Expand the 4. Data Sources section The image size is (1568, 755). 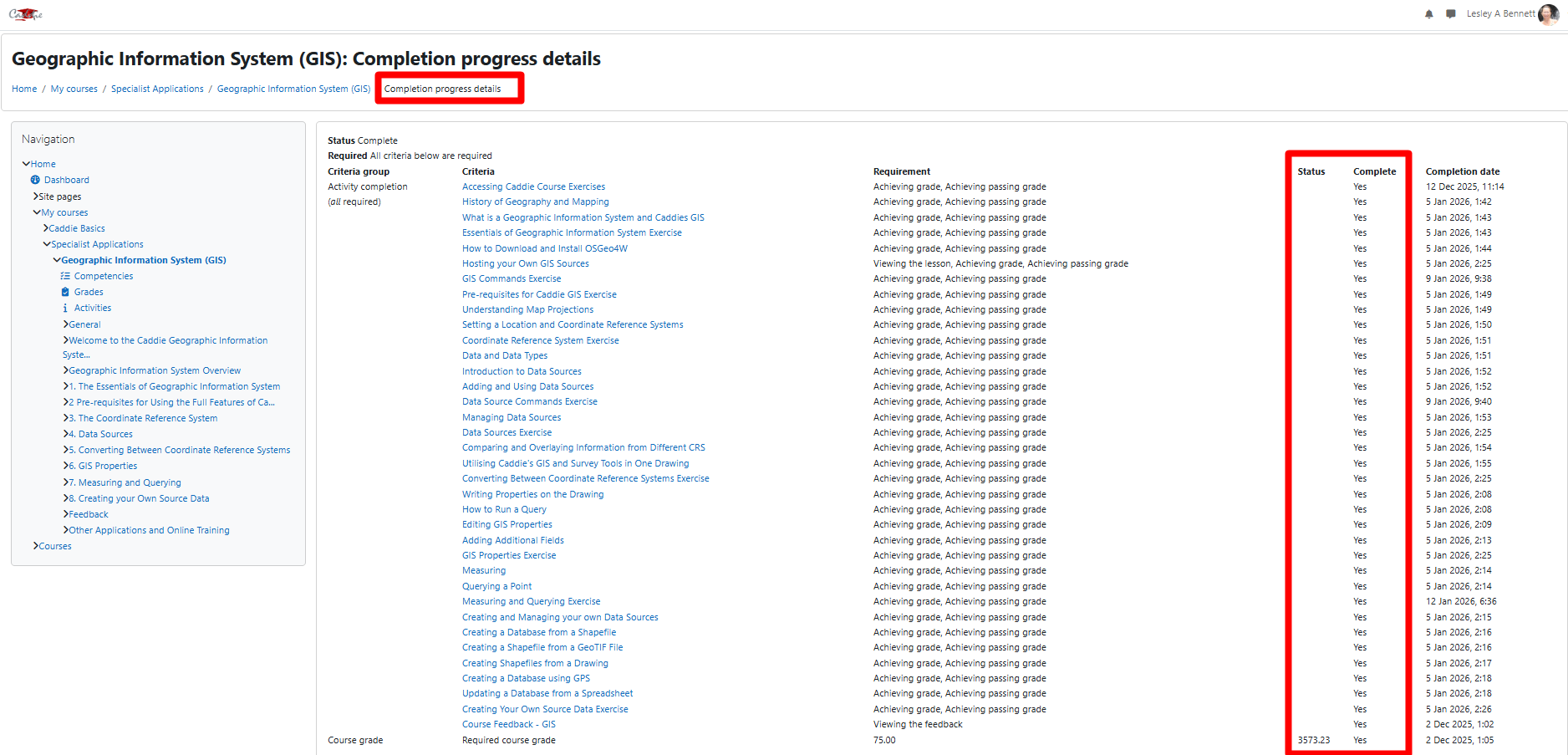pos(66,434)
